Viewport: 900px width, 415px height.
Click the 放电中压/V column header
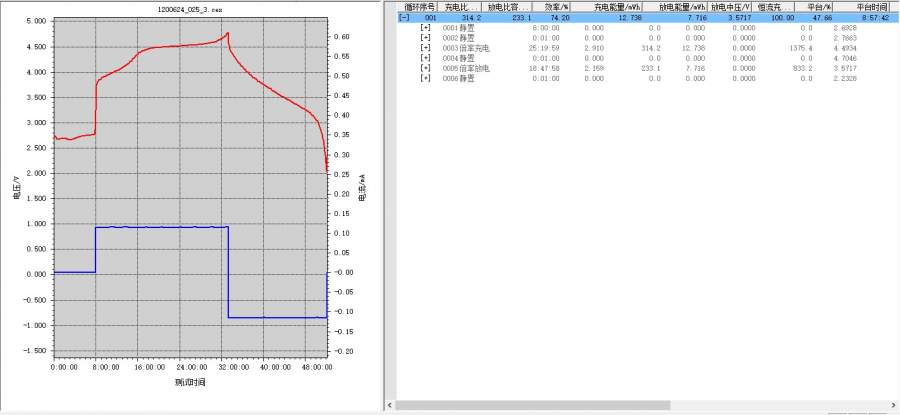click(732, 6)
